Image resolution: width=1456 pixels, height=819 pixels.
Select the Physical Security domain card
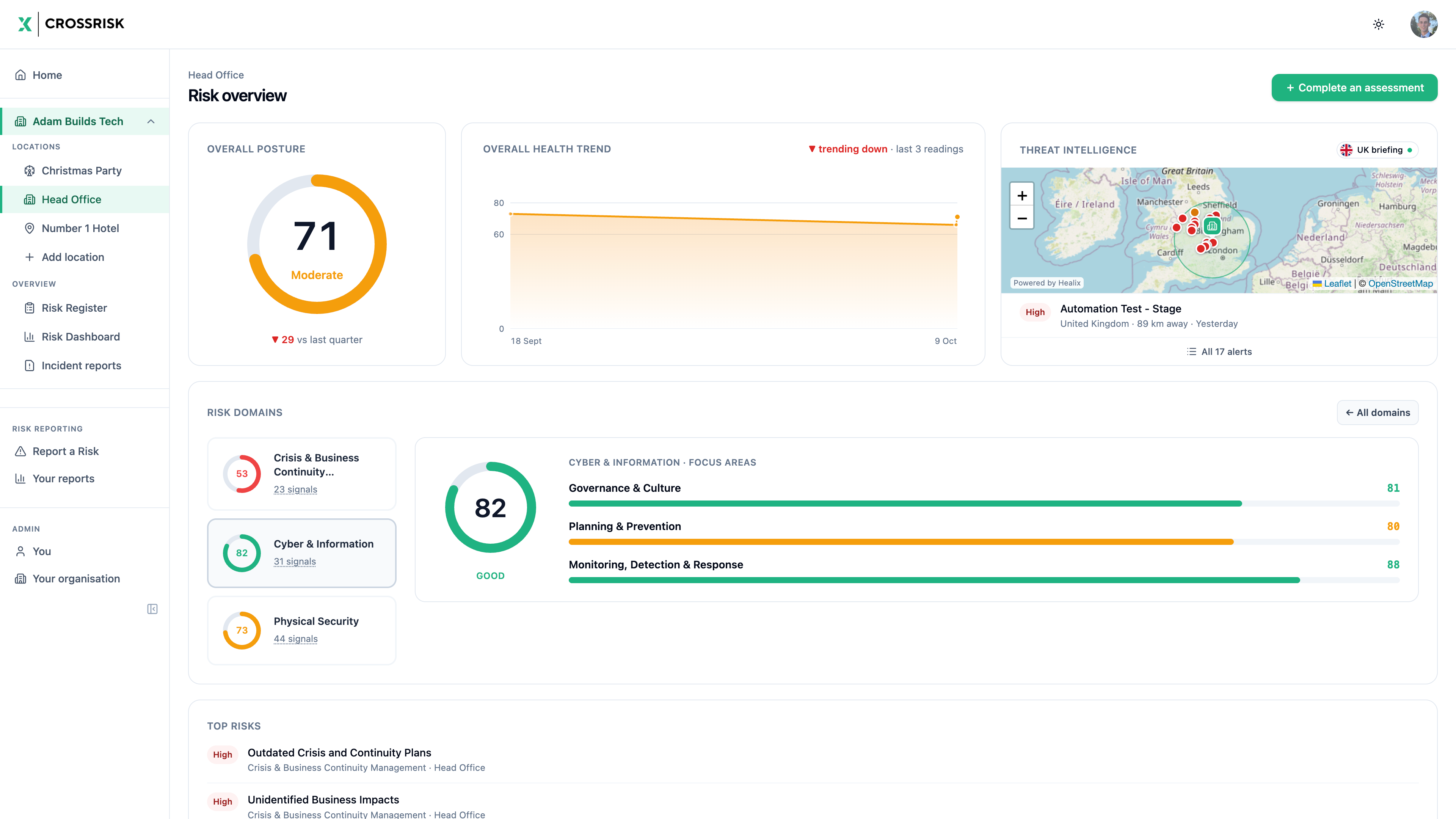(302, 630)
